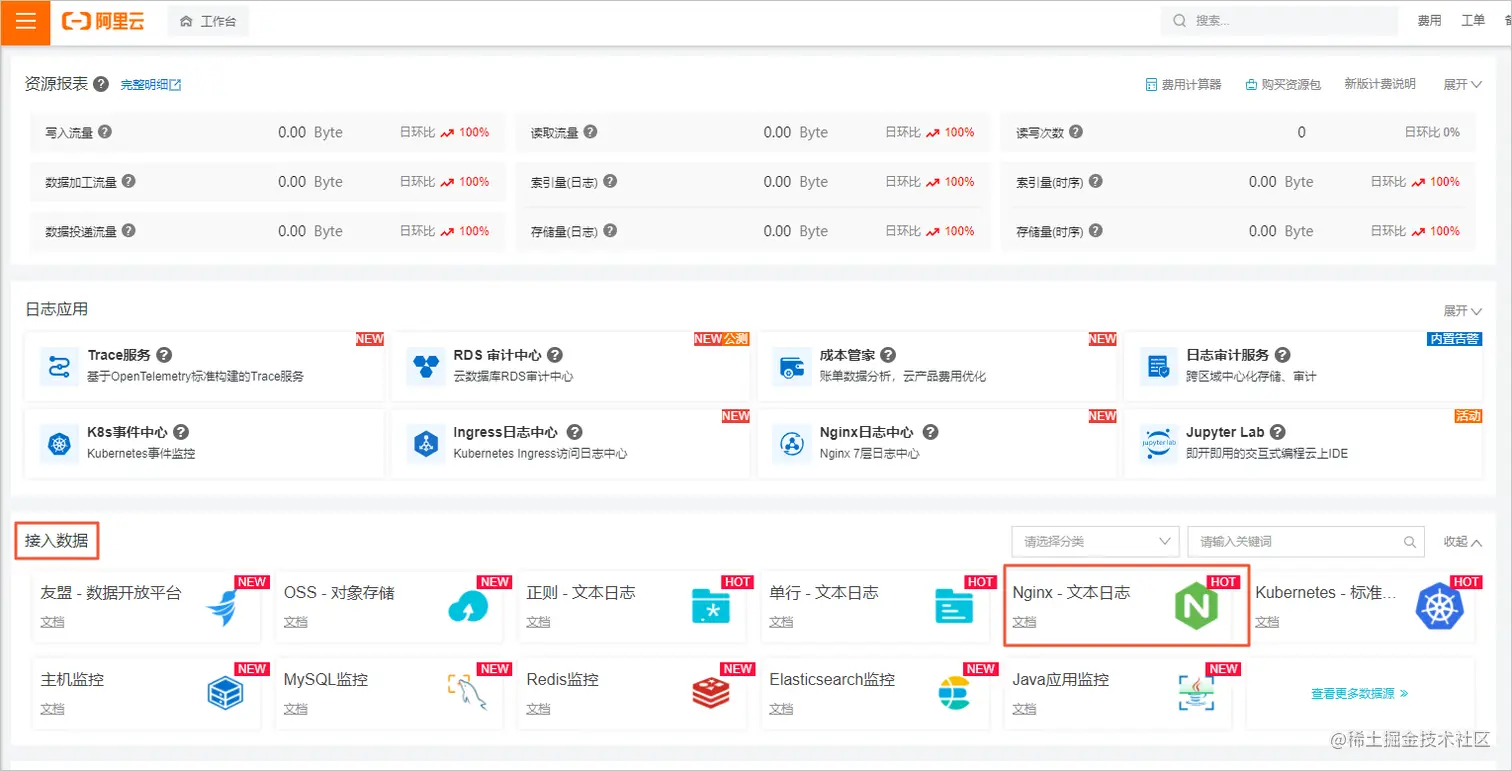This screenshot has width=1512, height=771.
Task: Open the 成本管家 app icon
Action: (792, 366)
